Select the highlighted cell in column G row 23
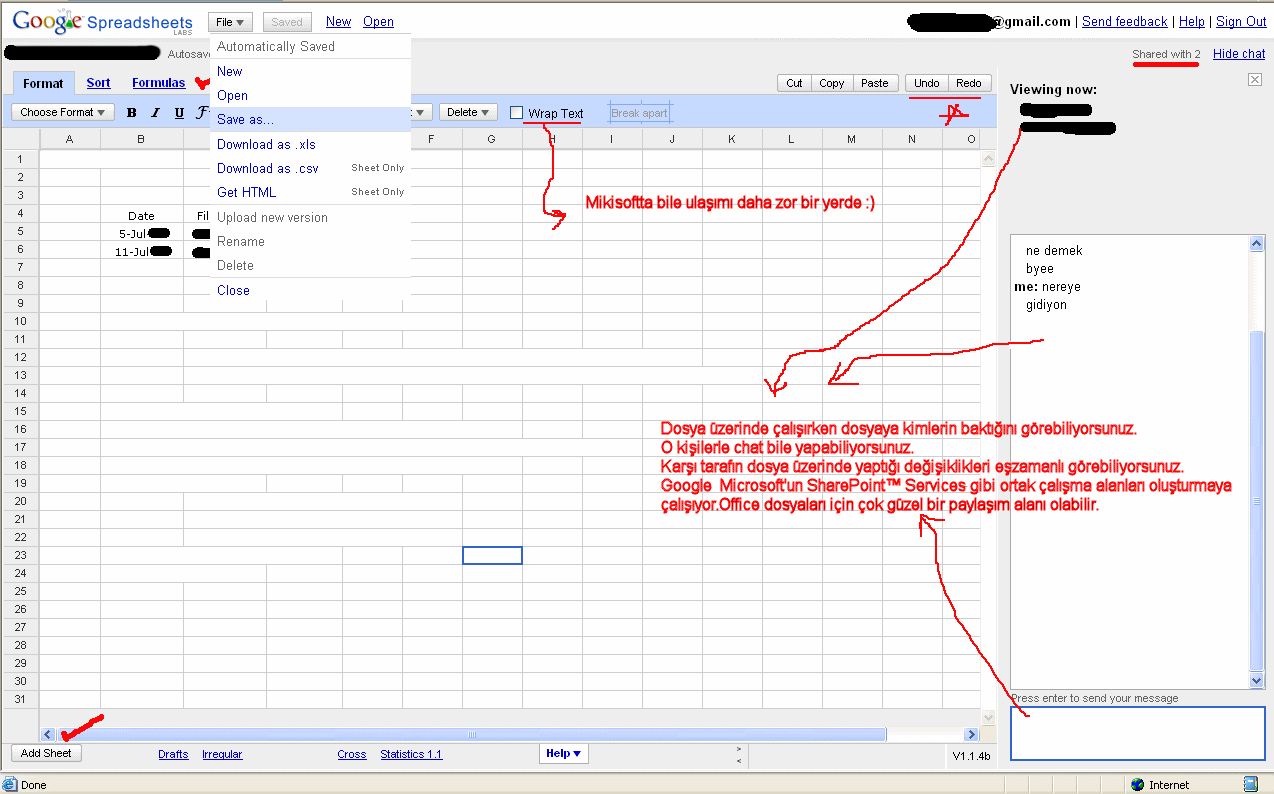 pos(492,555)
